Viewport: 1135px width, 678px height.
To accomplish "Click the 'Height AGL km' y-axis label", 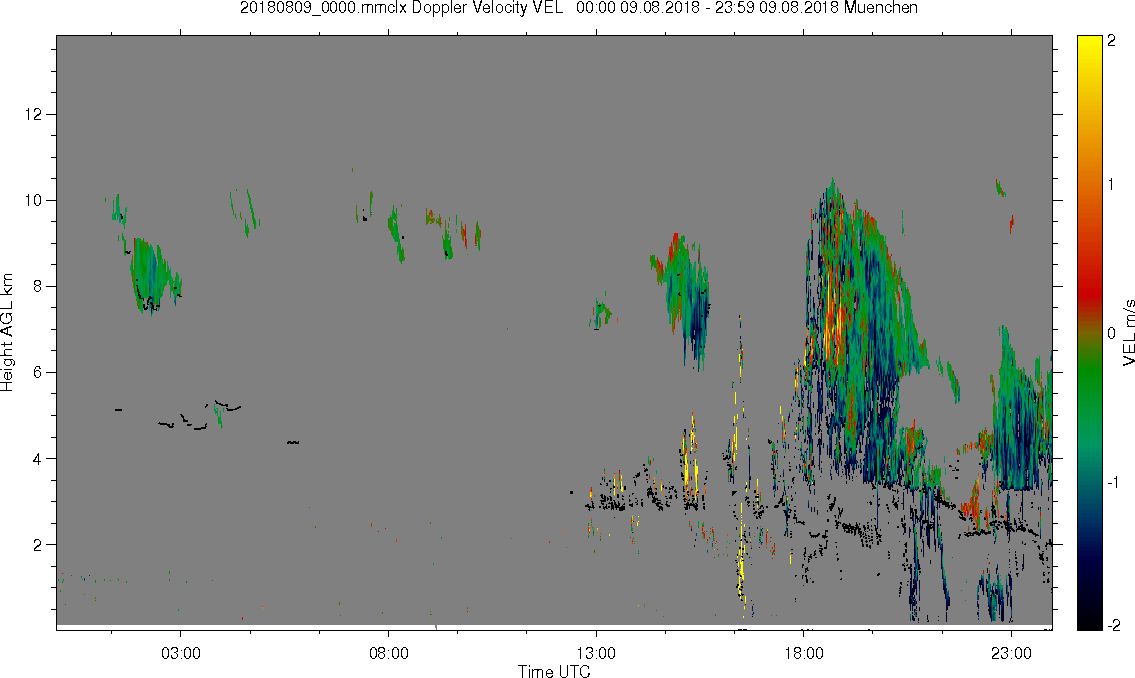I will coord(7,332).
